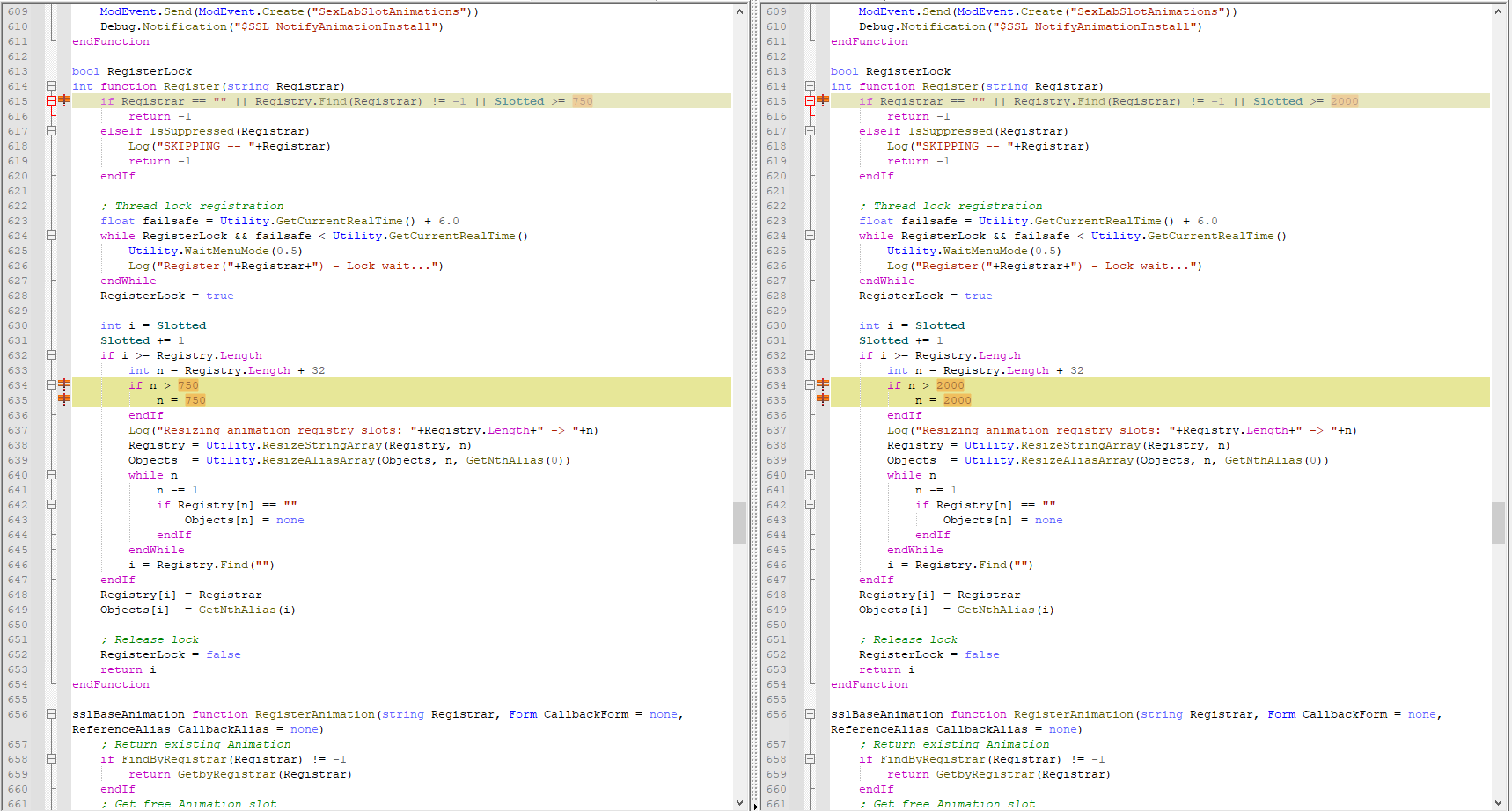Screen dimensions: 1512x811
Task: Click 'bool RegisterLock' in the left pane
Action: (x=132, y=71)
